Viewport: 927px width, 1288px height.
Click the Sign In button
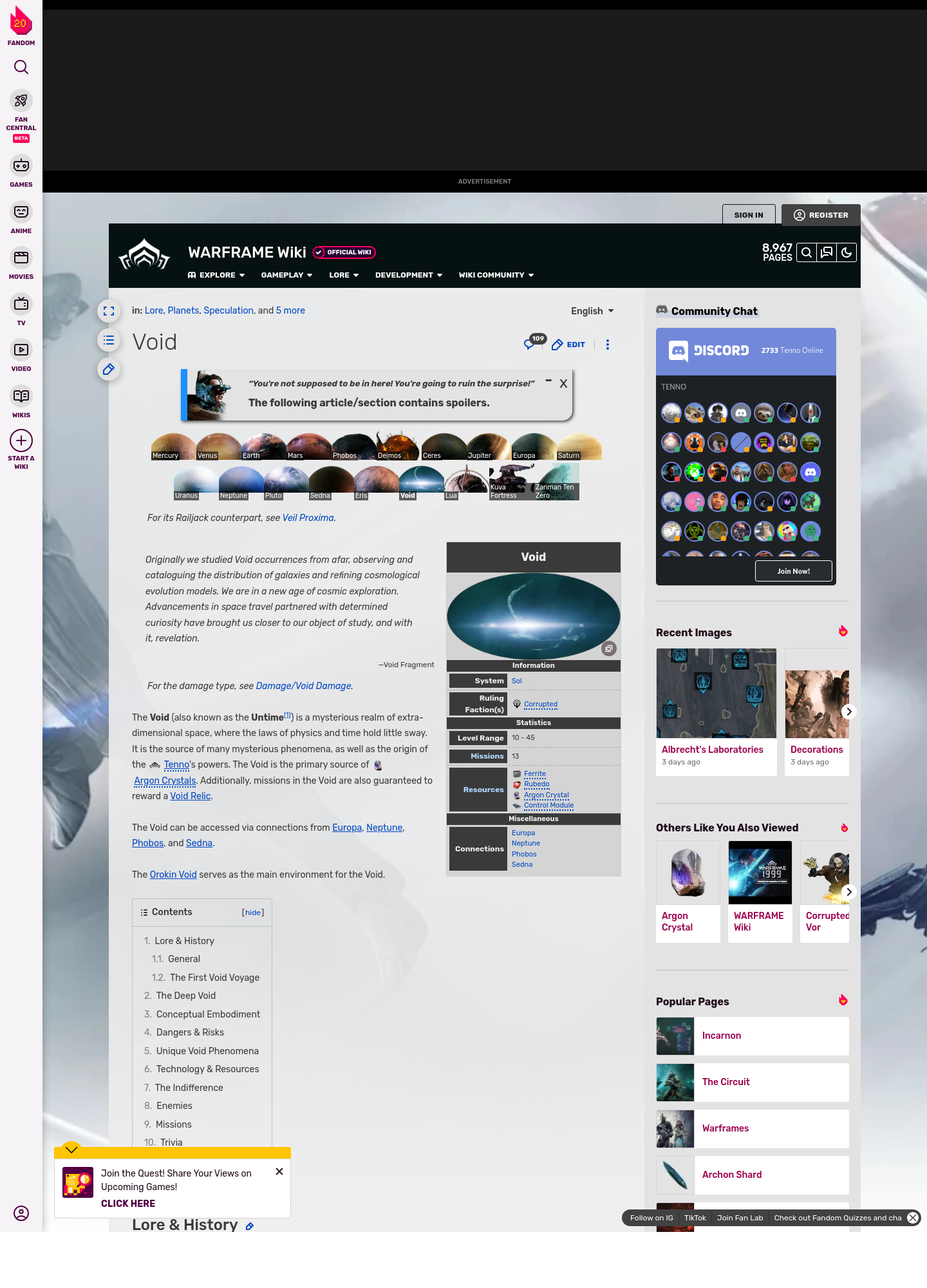749,215
